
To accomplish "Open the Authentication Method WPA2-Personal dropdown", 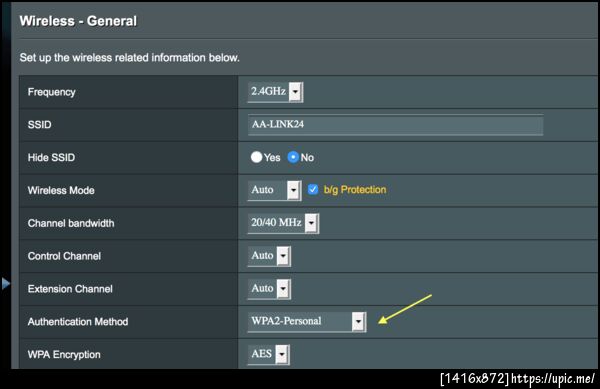I will (307, 322).
